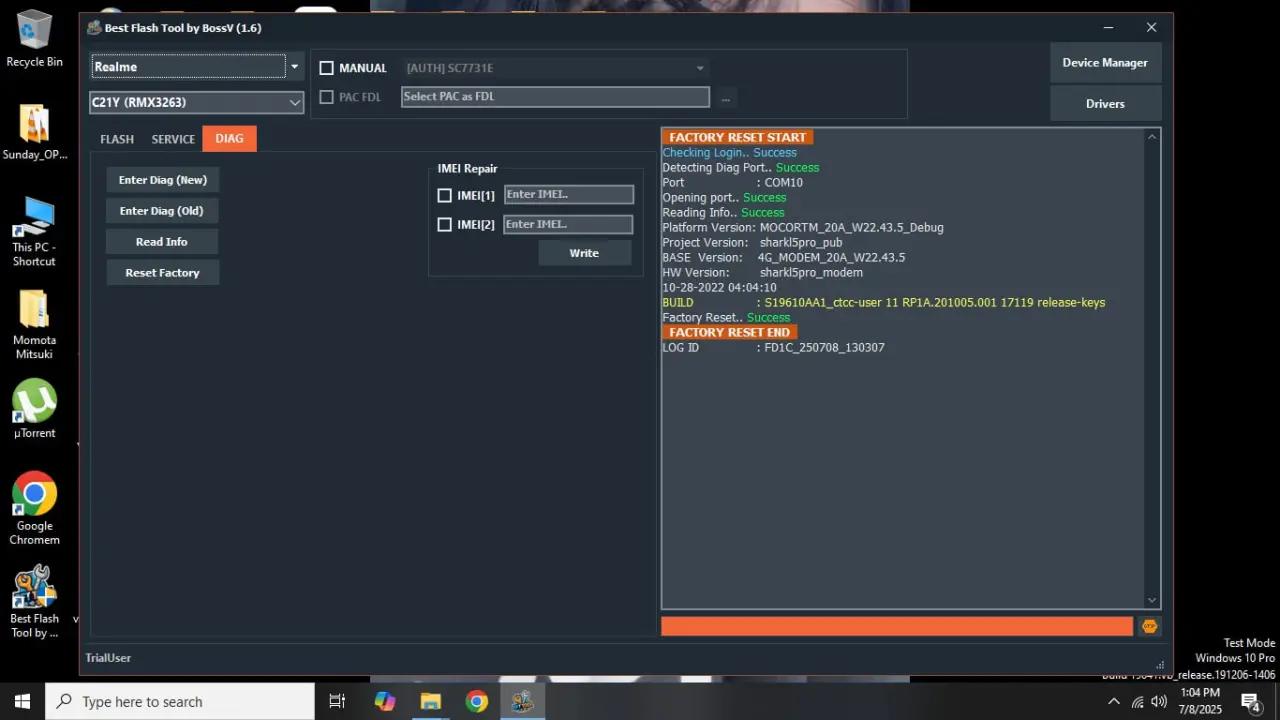Click the TrialUser status bar text
1280x720 pixels.
click(x=108, y=658)
